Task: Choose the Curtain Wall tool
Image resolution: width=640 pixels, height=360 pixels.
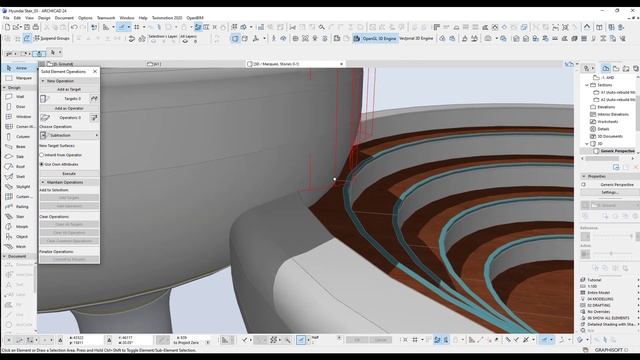Action: 18,197
